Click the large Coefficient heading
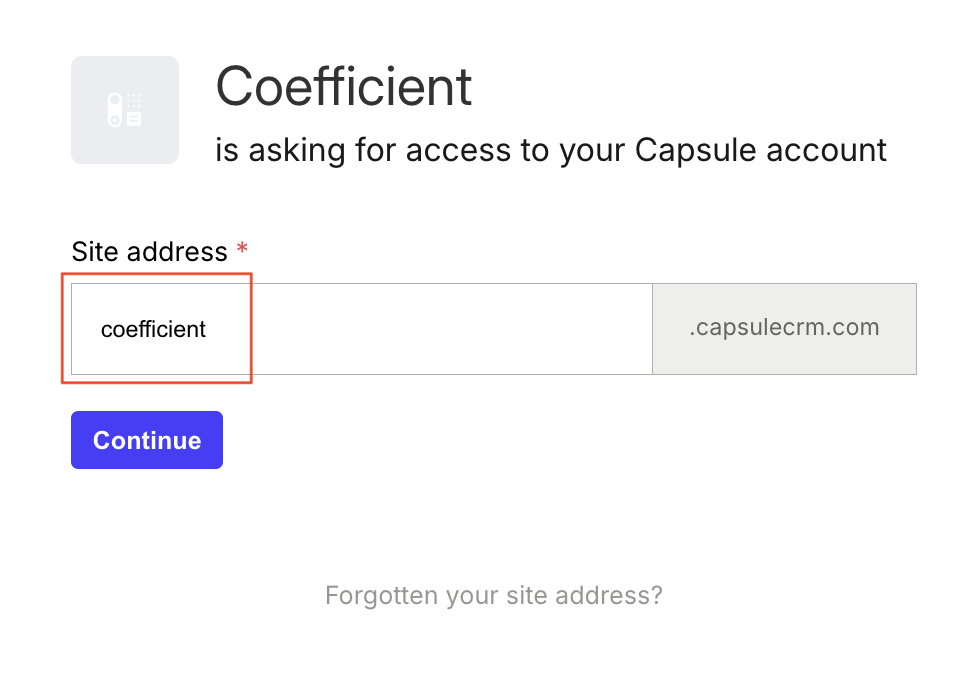 344,87
